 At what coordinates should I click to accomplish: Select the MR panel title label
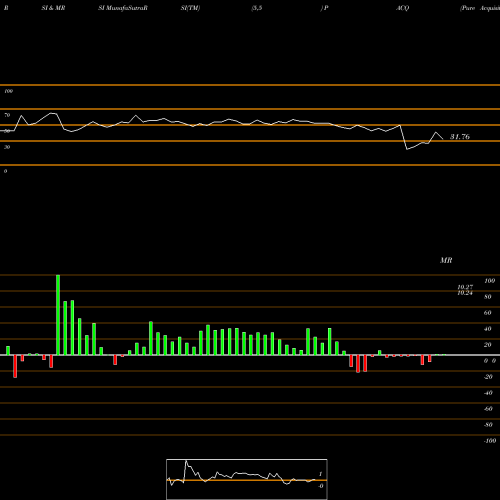click(446, 261)
